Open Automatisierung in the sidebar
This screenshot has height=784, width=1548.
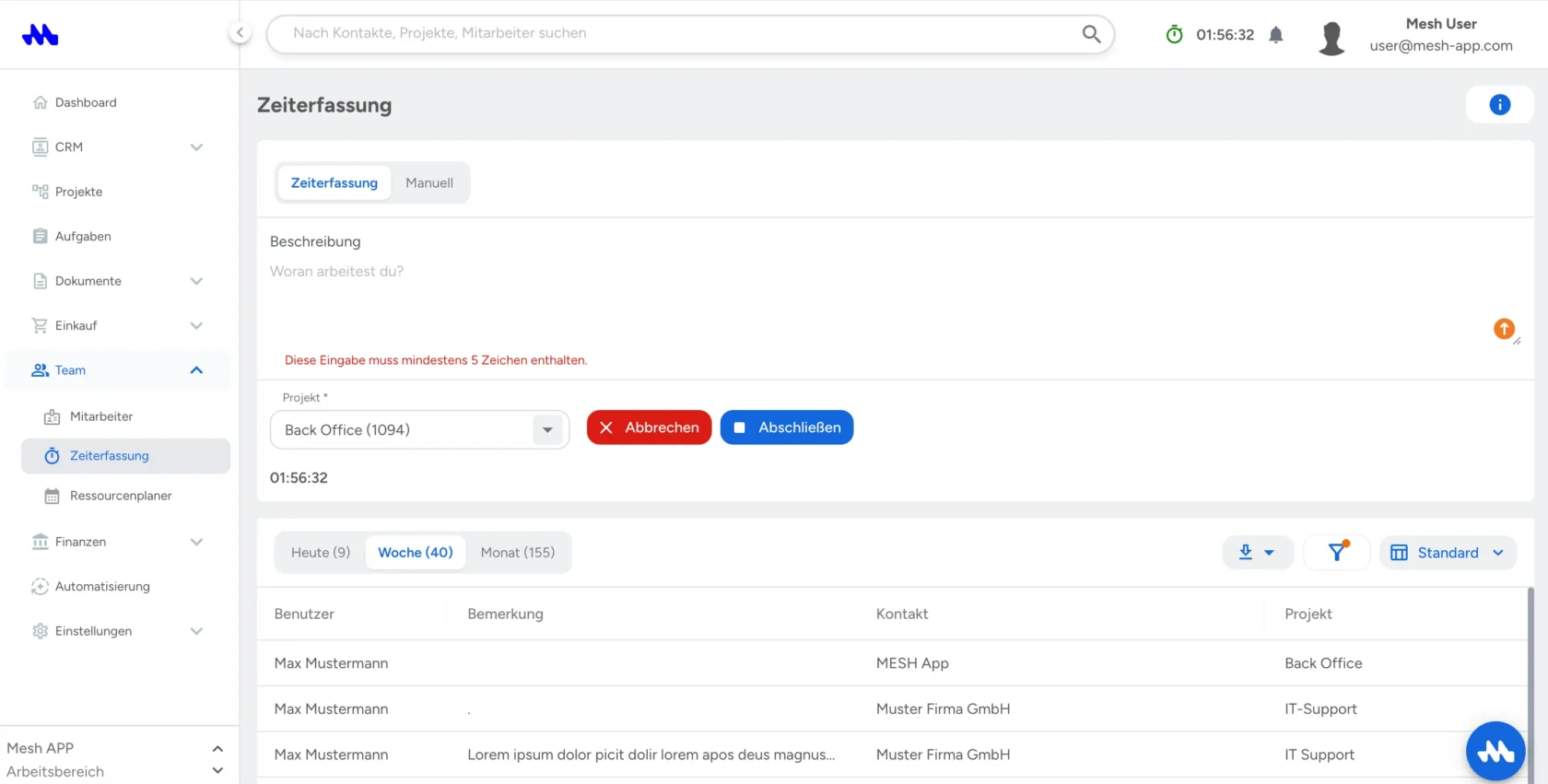coord(102,587)
